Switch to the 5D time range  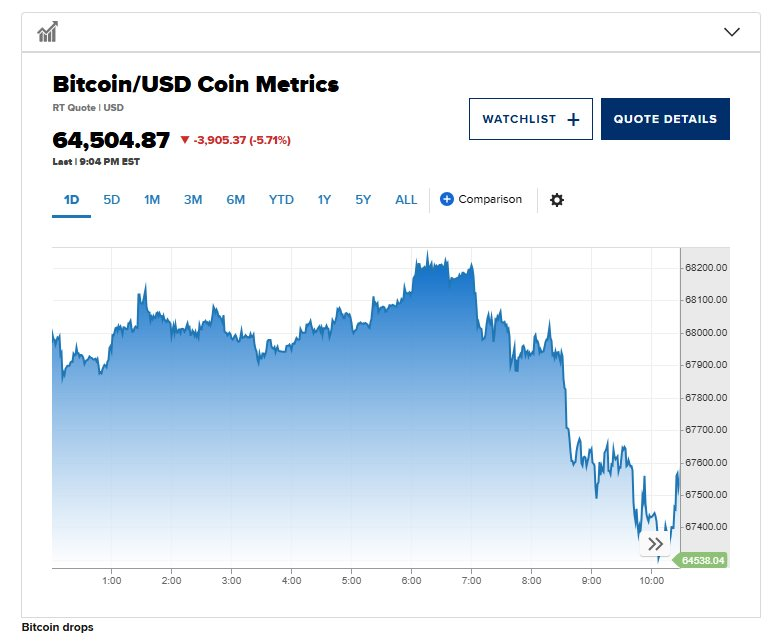coord(111,200)
